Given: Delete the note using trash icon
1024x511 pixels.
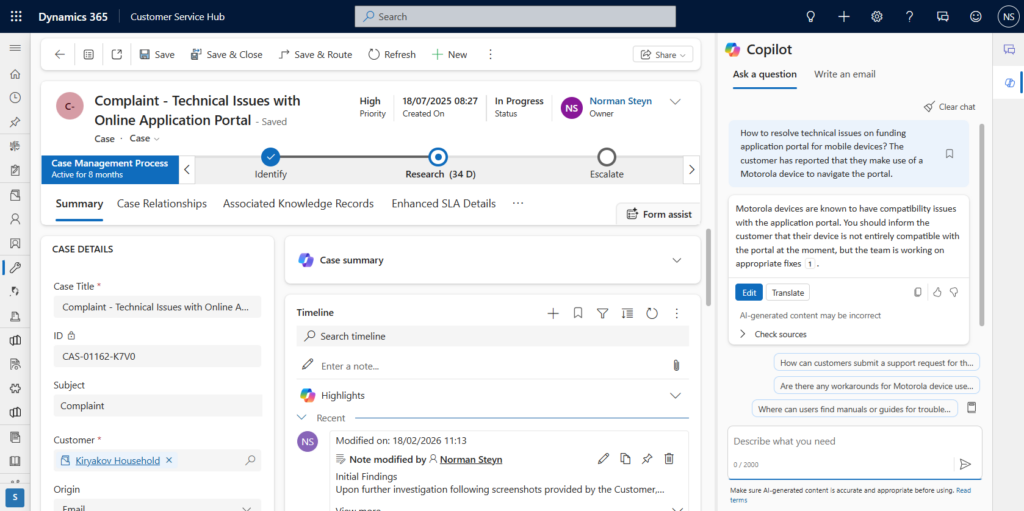Looking at the screenshot, I should pyautogui.click(x=669, y=459).
